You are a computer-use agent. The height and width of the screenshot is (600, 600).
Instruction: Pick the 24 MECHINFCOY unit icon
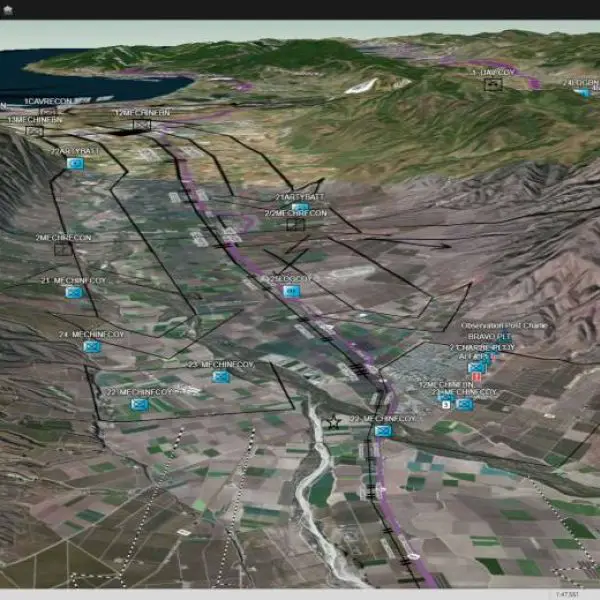click(x=92, y=346)
